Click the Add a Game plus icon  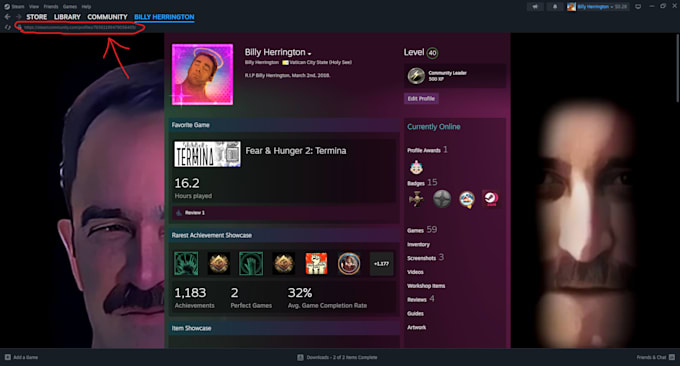[7, 357]
